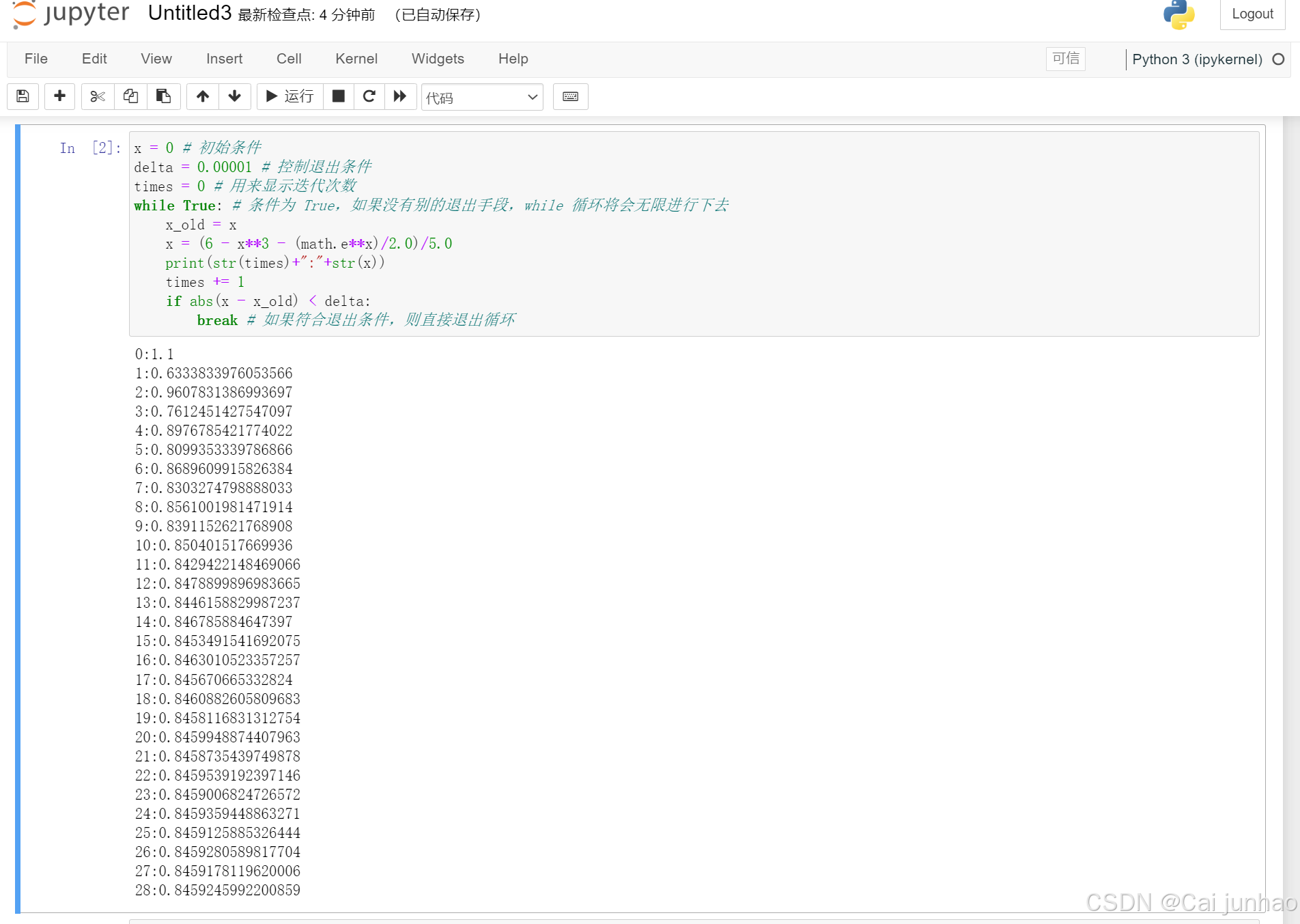Click the Python 3 (ipykernel) kernel name
The width and height of the screenshot is (1300, 924).
coord(1197,59)
